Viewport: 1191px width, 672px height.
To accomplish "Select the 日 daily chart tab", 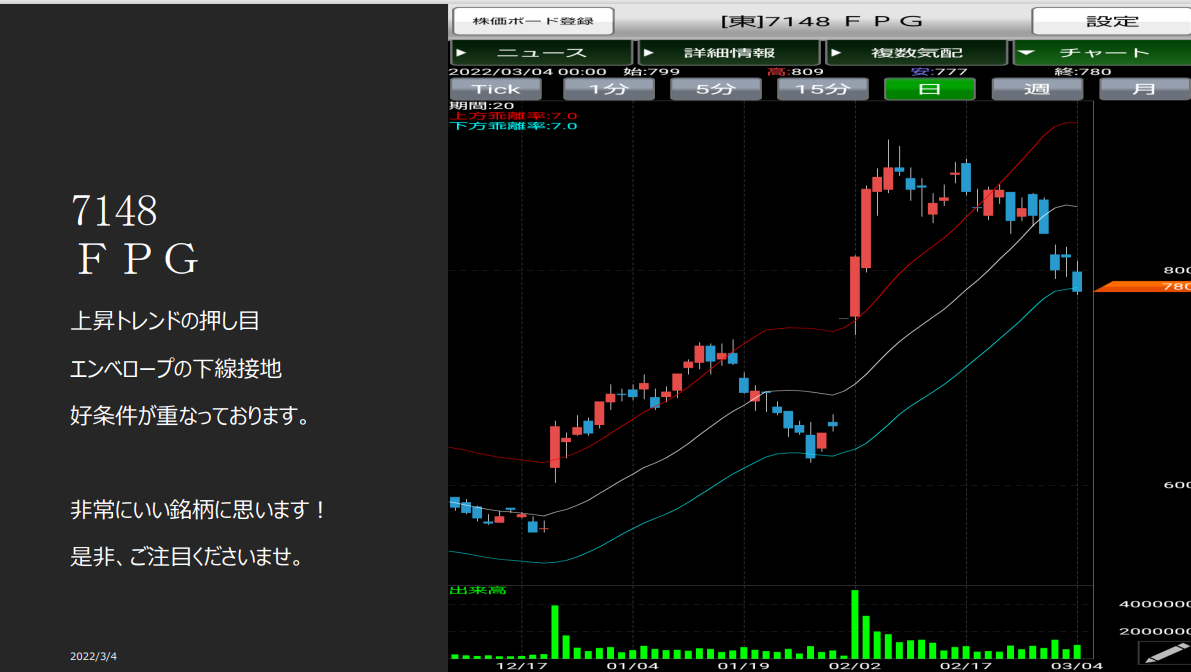I will point(930,89).
